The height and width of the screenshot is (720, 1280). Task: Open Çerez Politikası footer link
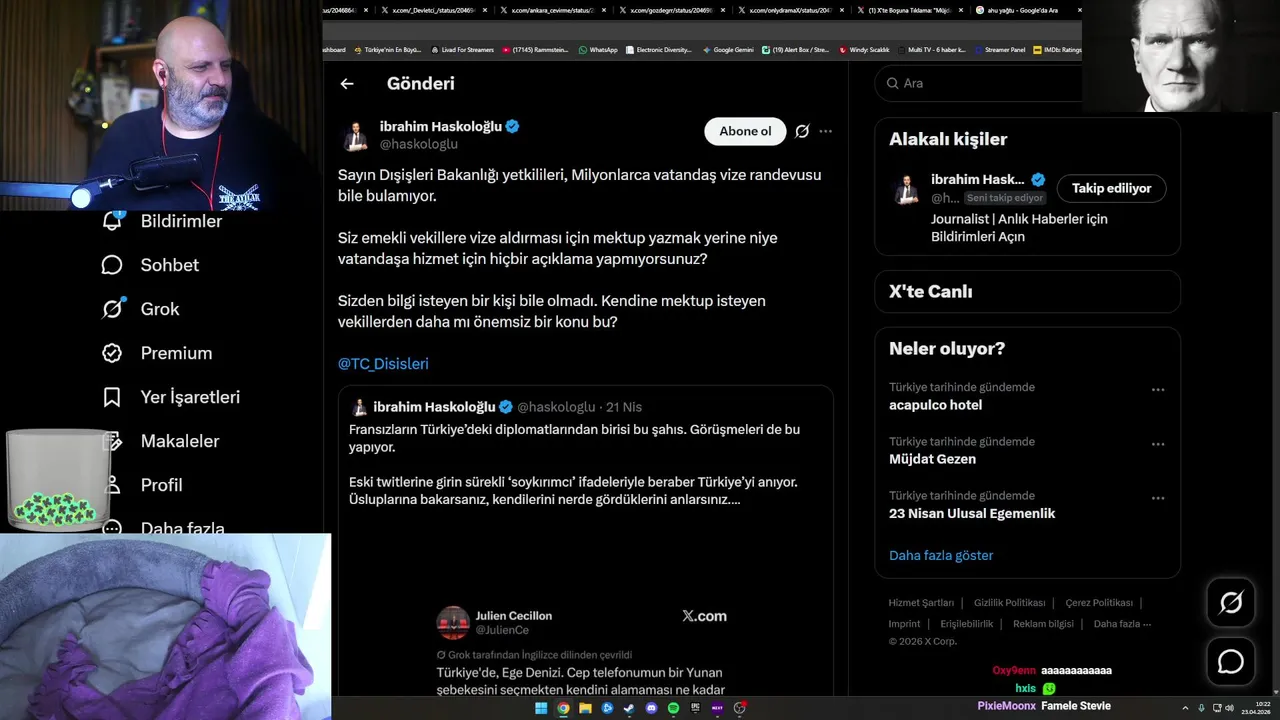click(x=1099, y=603)
